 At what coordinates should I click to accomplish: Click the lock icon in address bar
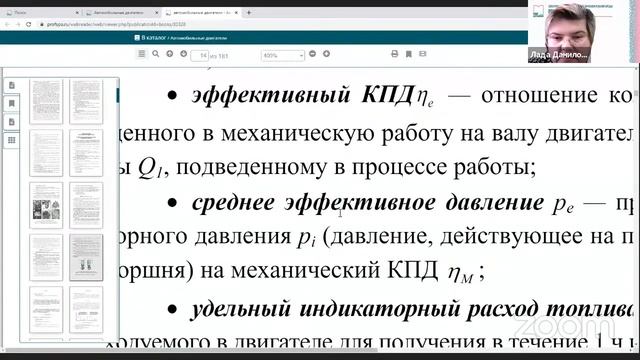pyautogui.click(x=42, y=24)
